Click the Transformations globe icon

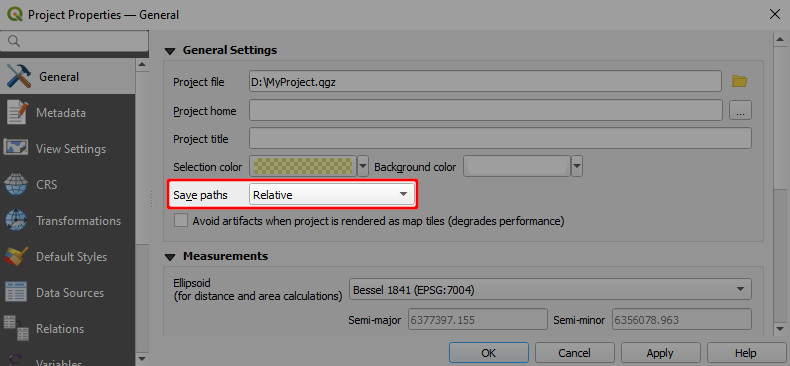[x=17, y=221]
